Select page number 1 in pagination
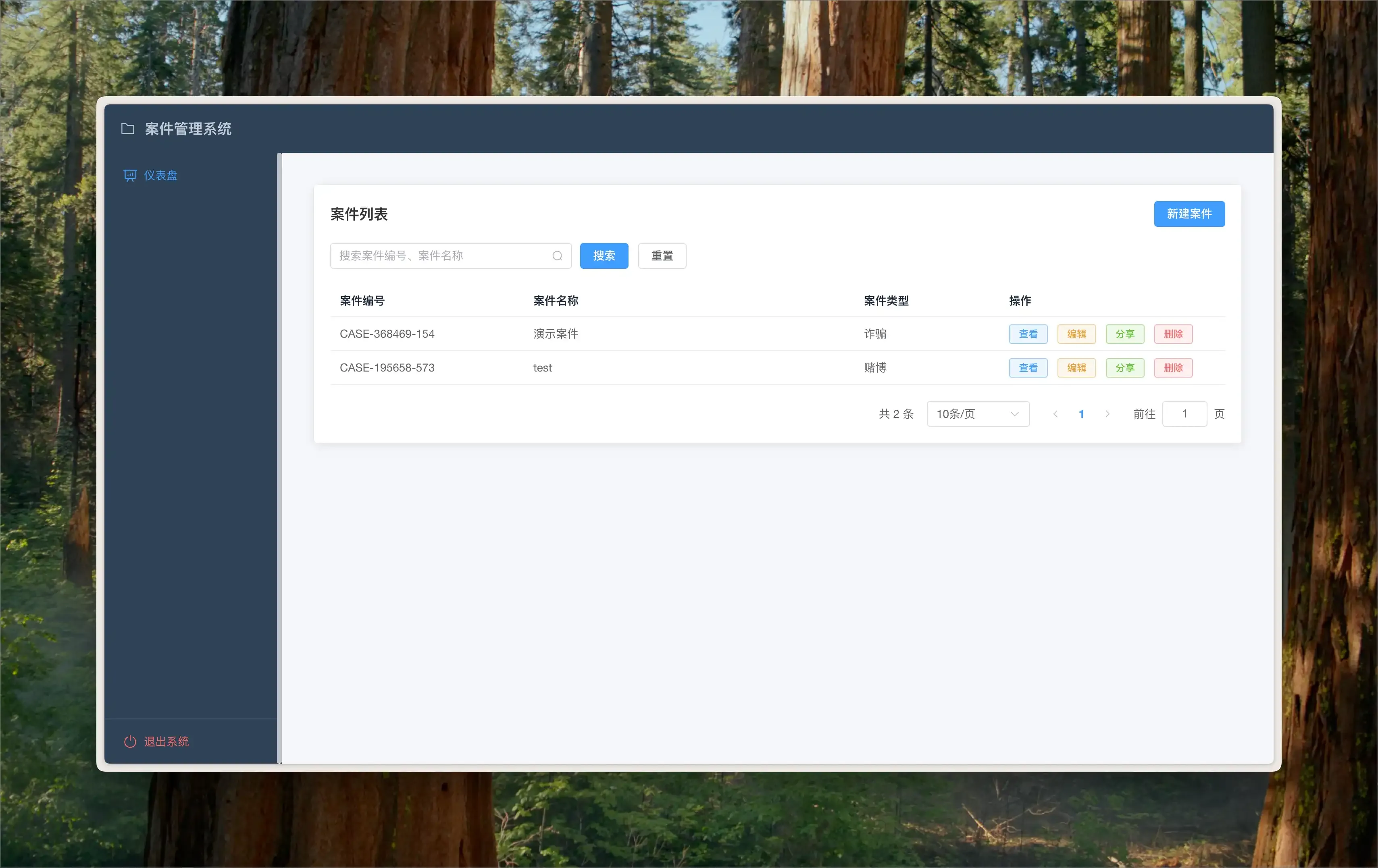The width and height of the screenshot is (1378, 868). pyautogui.click(x=1081, y=413)
